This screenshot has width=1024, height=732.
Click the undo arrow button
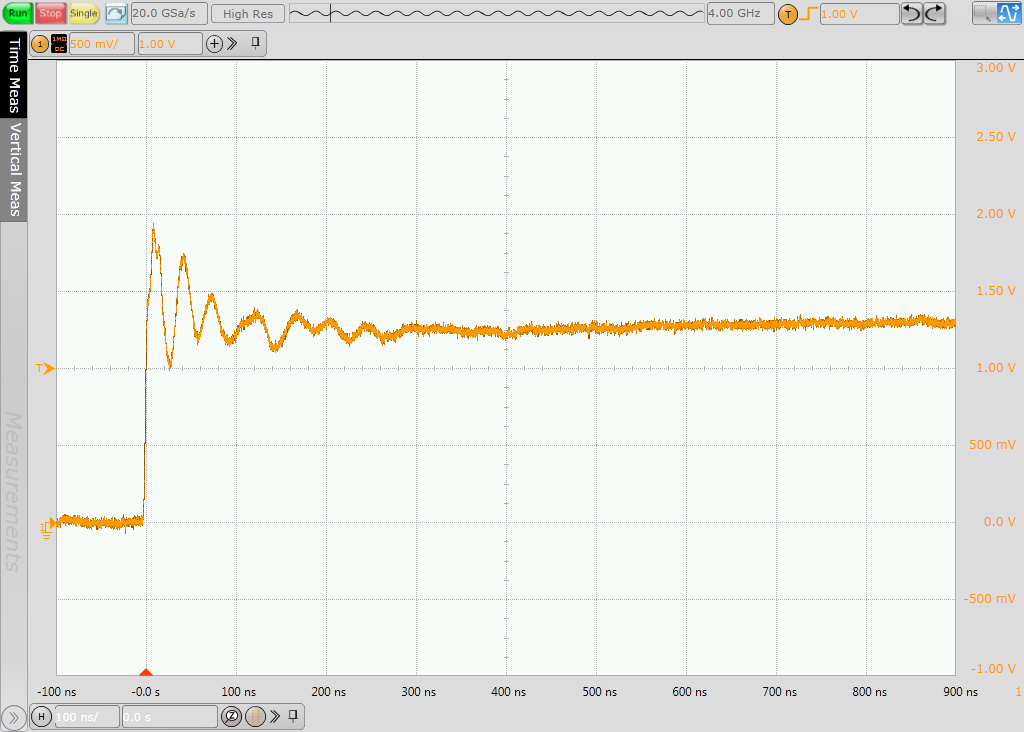tap(912, 13)
